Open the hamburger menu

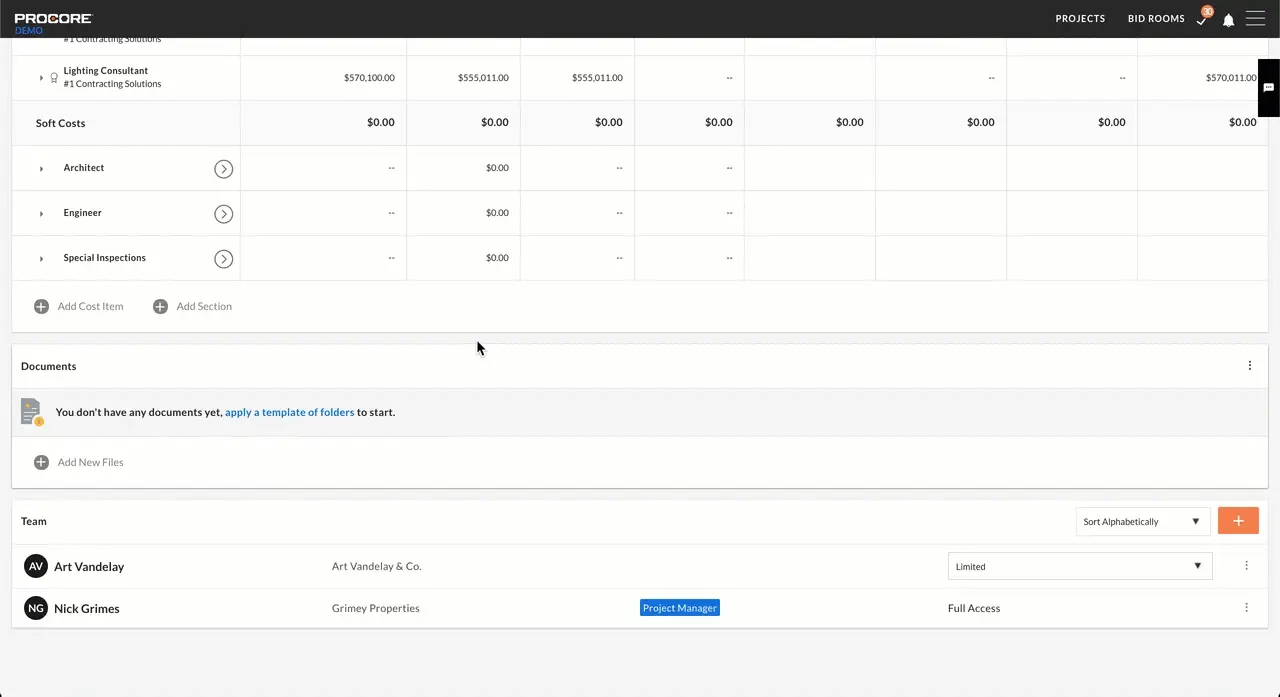click(1255, 19)
